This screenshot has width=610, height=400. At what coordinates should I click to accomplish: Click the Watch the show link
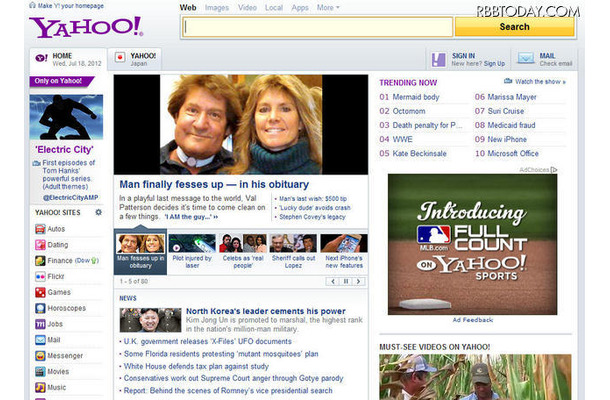tap(540, 82)
